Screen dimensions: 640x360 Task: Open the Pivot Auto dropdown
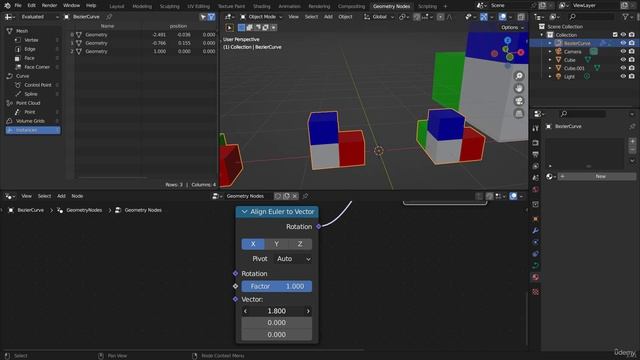[x=293, y=259]
